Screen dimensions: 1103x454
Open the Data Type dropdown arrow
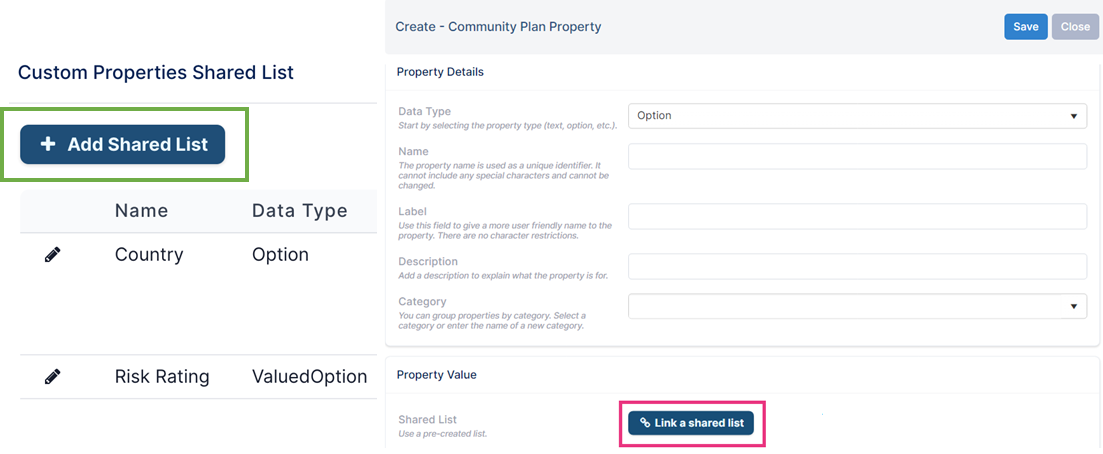click(x=1073, y=115)
